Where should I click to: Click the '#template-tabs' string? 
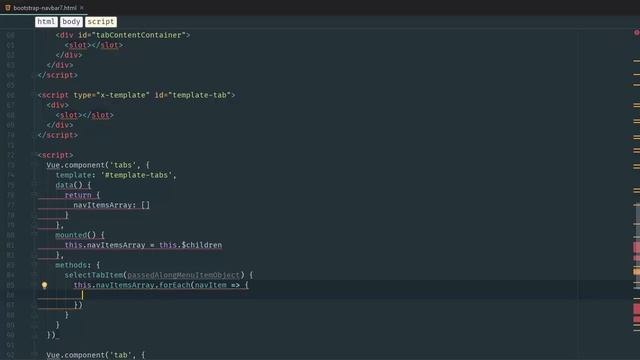136,175
